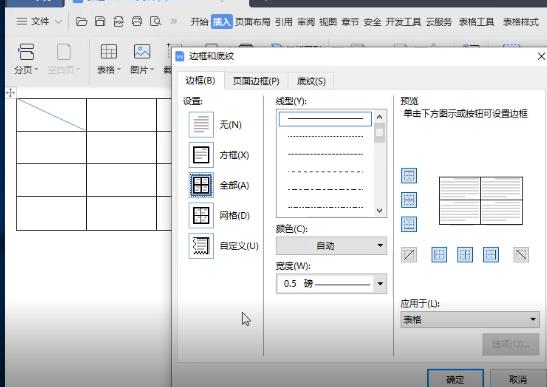Select the 全部(A) all borders setting

[x=201, y=185]
